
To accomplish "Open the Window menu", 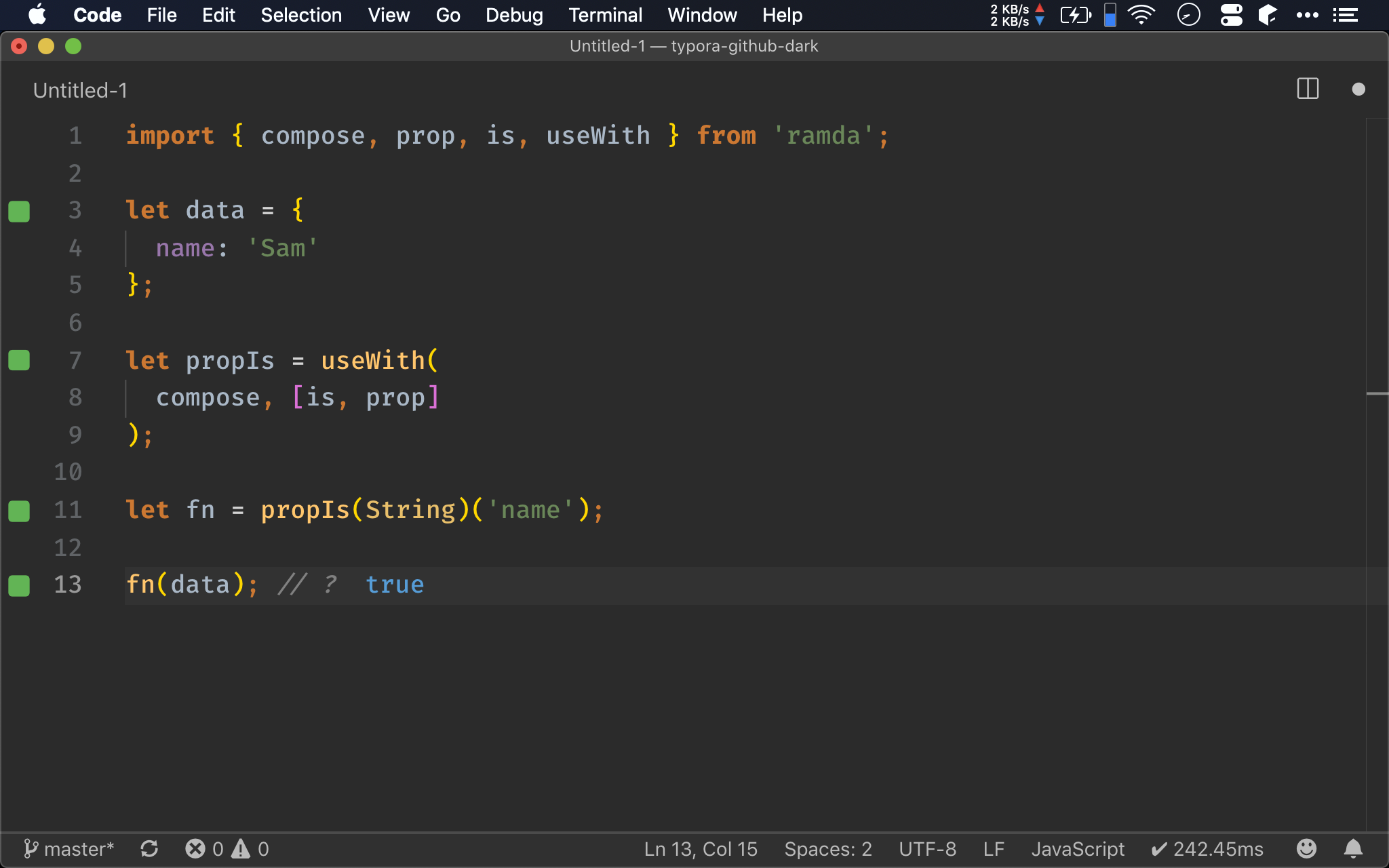I will coord(702,15).
